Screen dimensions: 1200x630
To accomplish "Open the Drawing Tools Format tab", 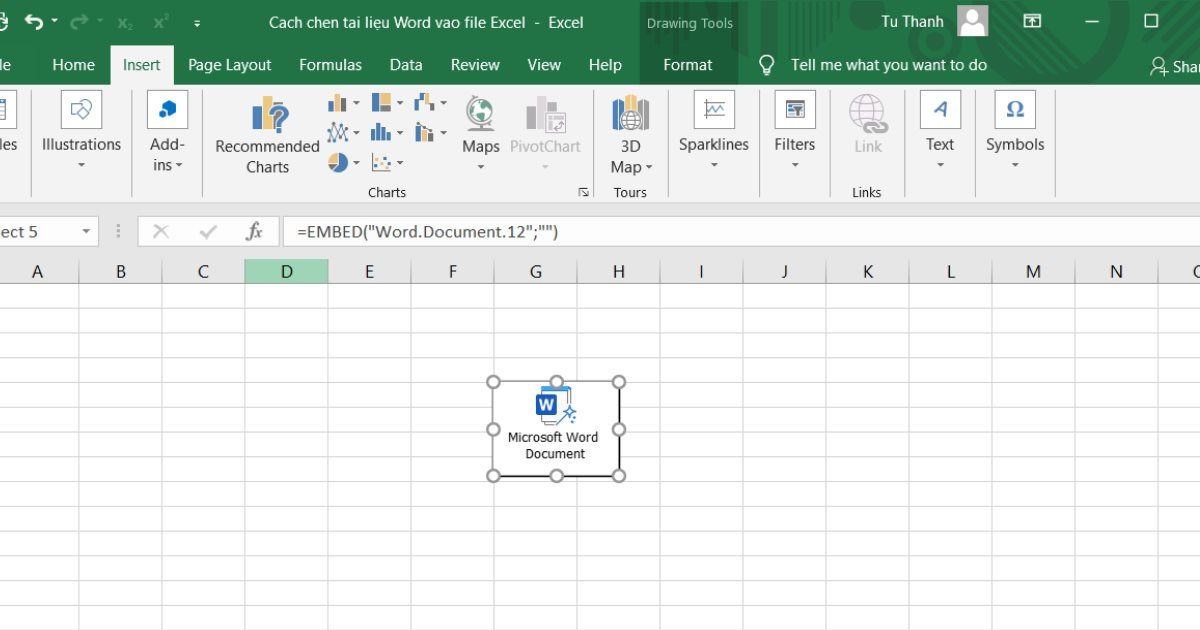I will (x=687, y=64).
